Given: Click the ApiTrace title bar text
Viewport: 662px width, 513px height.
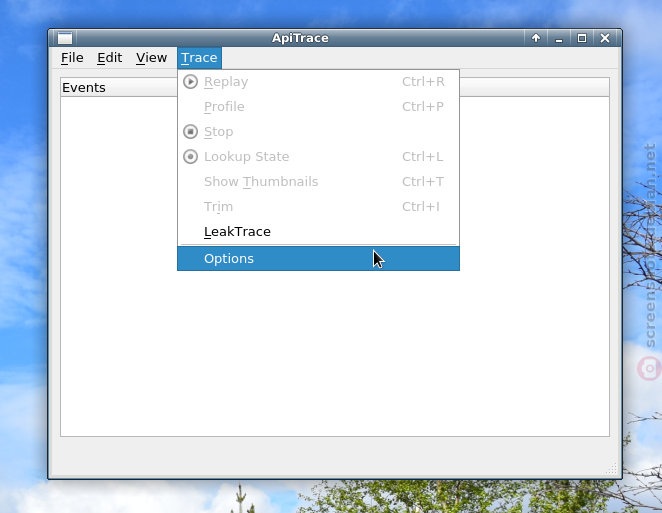Looking at the screenshot, I should [300, 38].
